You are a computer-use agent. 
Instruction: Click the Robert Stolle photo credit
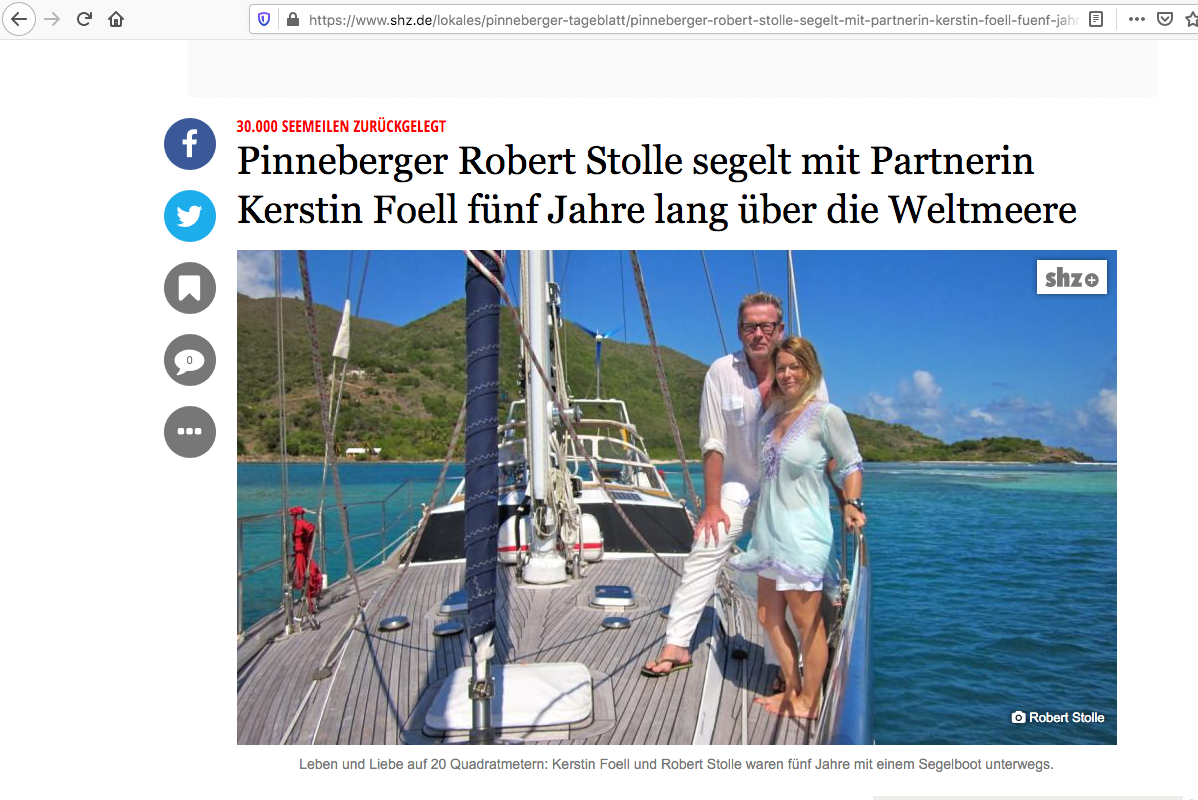point(1058,717)
